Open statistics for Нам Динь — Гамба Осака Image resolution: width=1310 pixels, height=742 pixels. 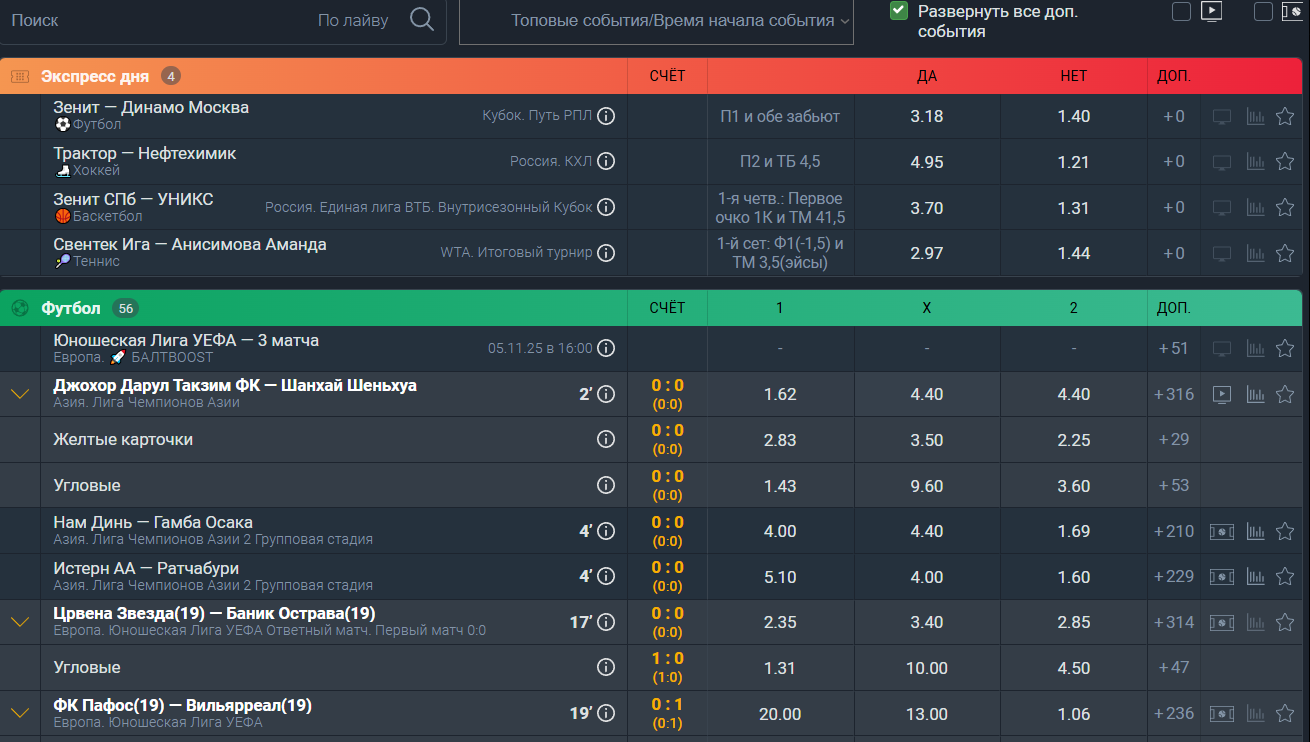click(x=1255, y=531)
